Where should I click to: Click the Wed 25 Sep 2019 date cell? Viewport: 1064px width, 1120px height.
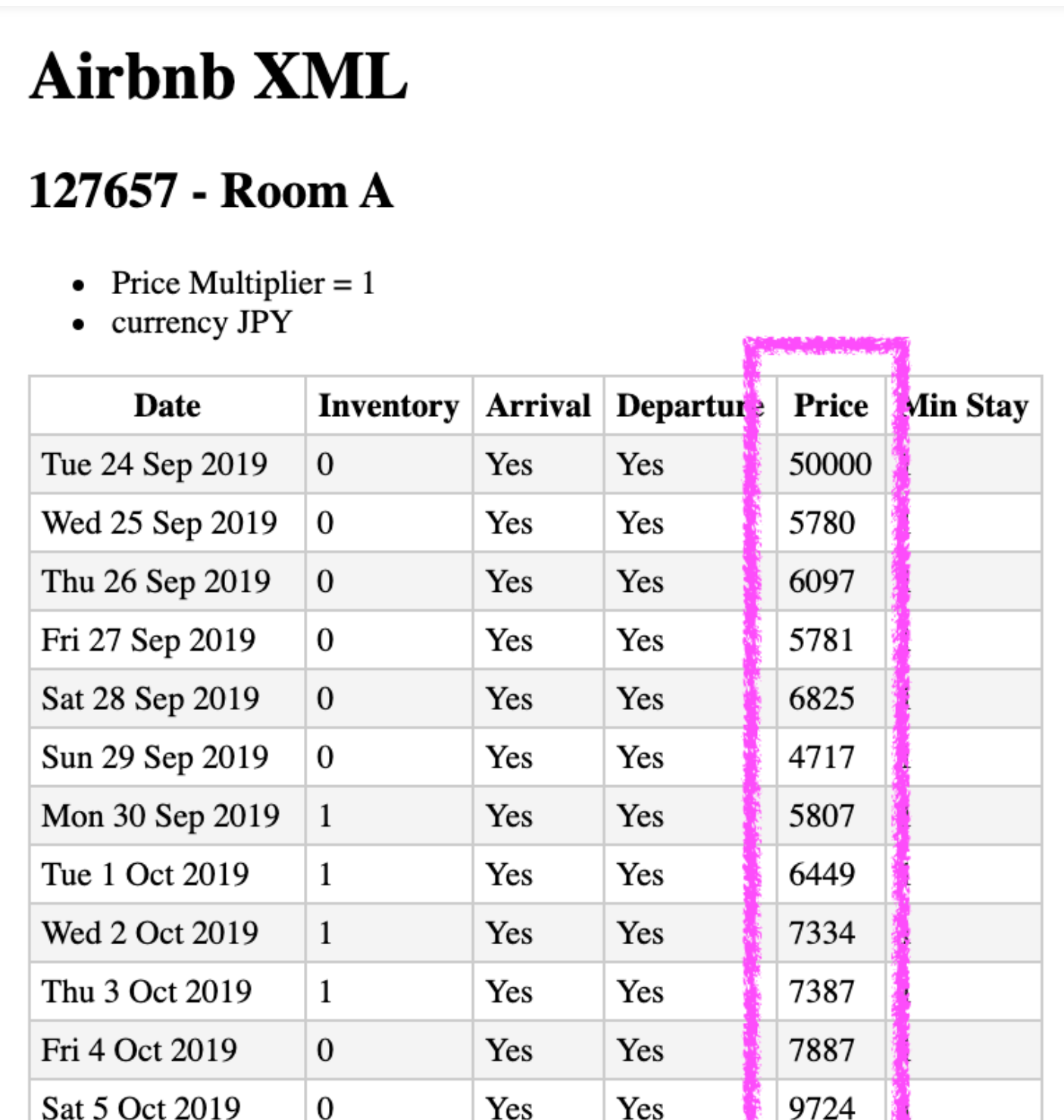[159, 524]
